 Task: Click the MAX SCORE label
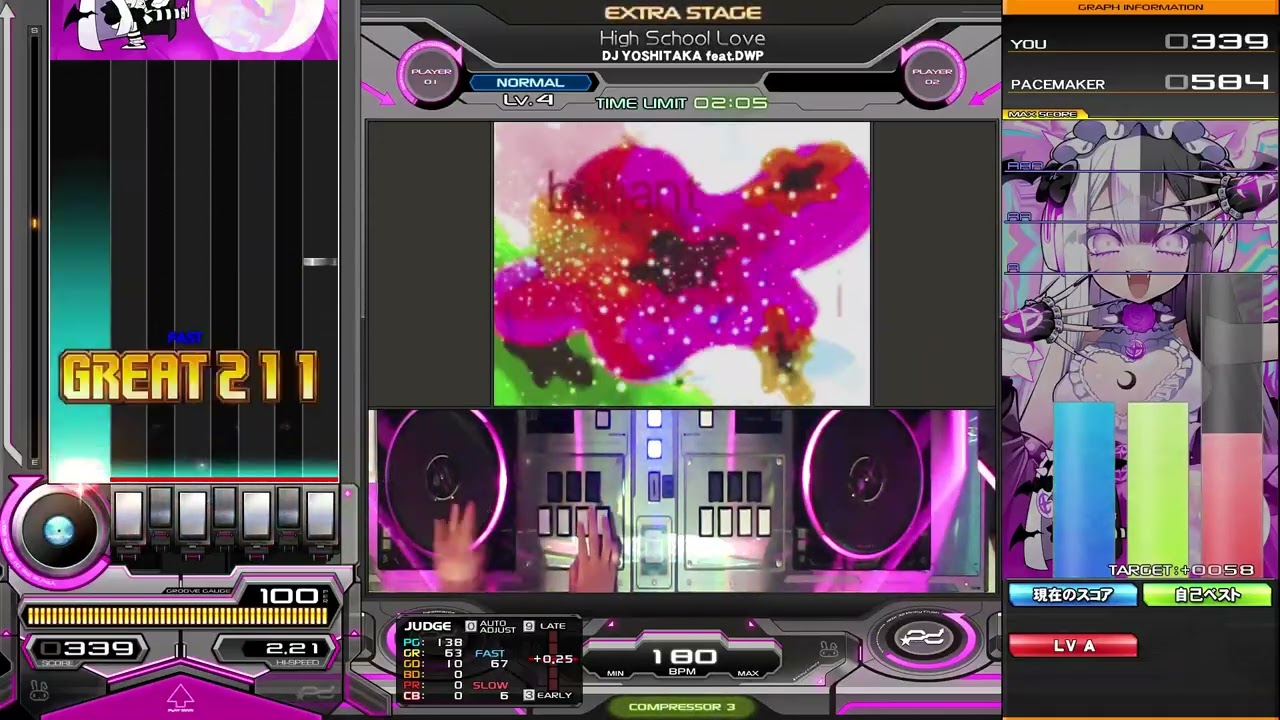(1042, 114)
